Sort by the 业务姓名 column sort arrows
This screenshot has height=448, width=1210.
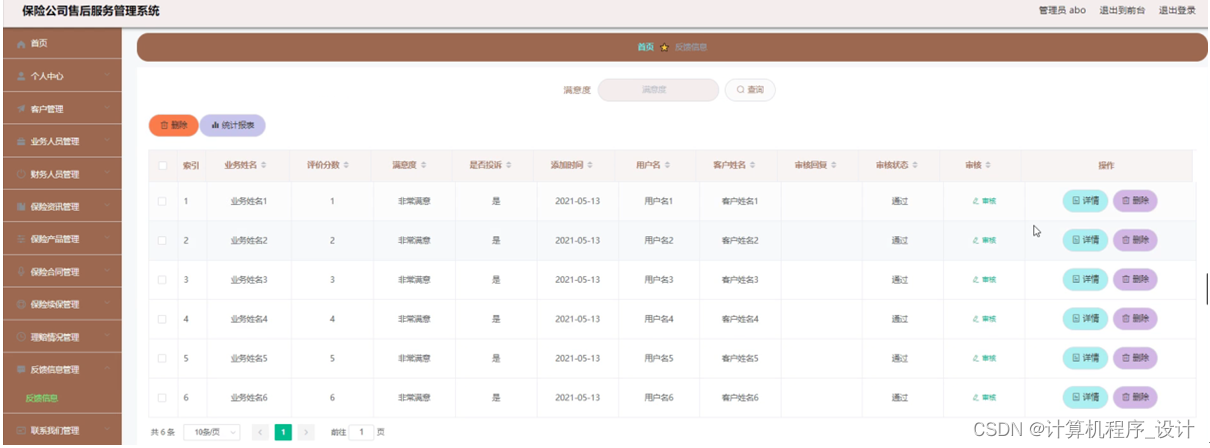coord(264,165)
